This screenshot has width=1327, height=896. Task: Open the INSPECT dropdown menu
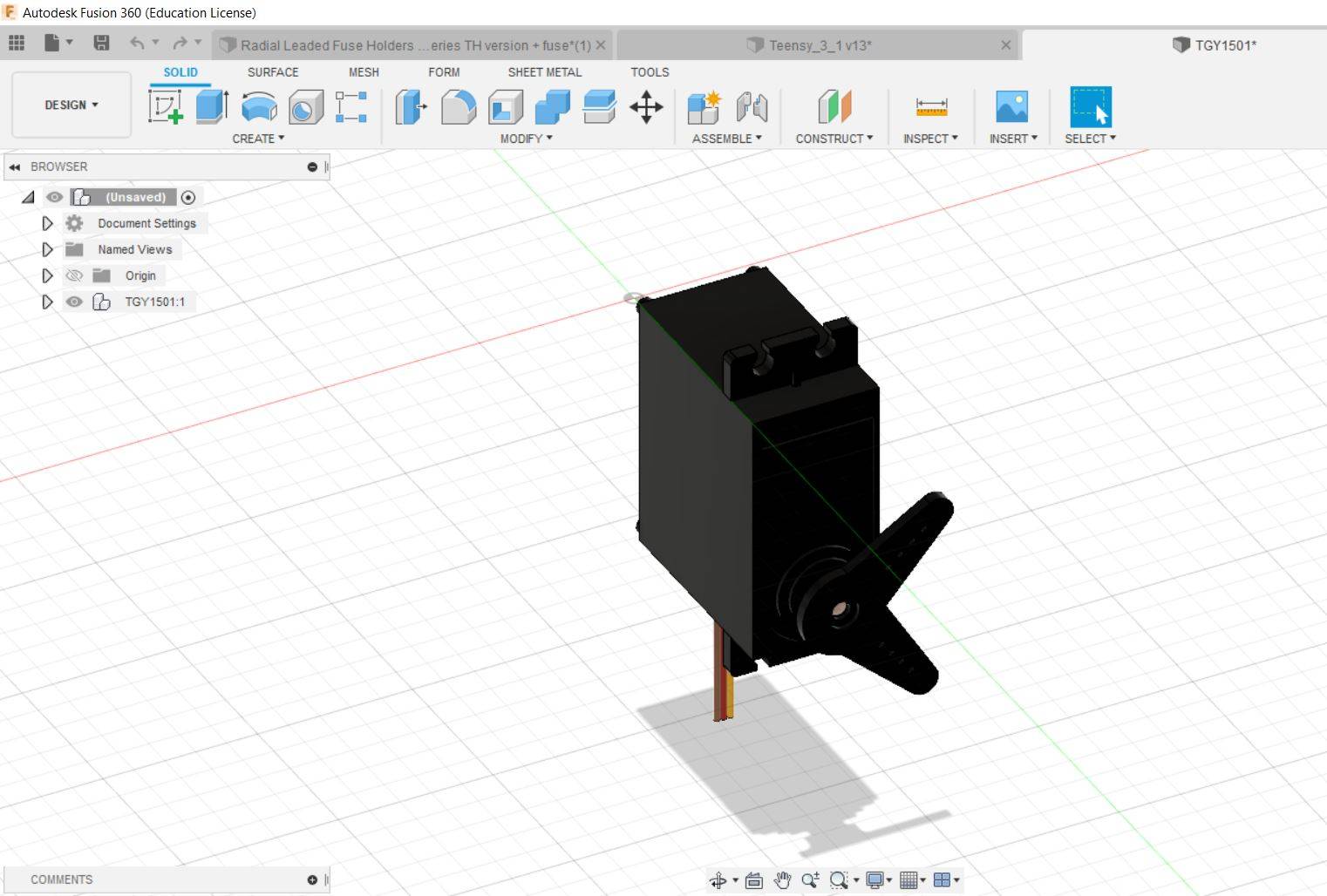[930, 139]
